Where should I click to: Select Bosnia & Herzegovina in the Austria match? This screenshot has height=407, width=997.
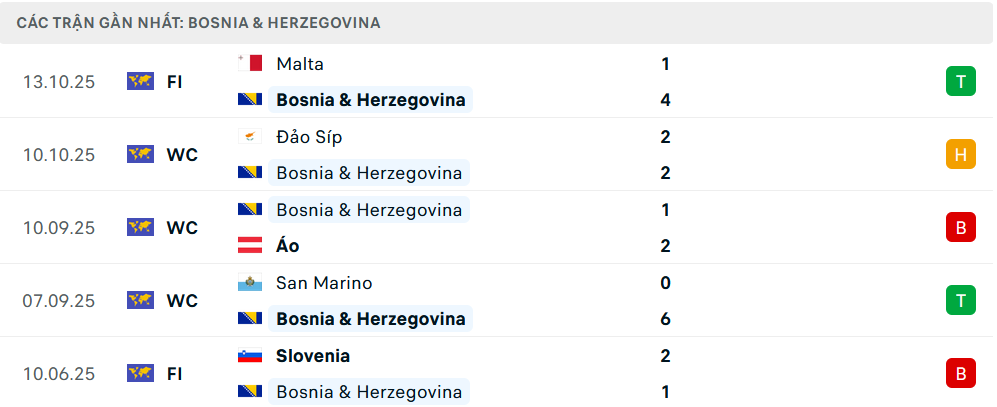tap(369, 210)
